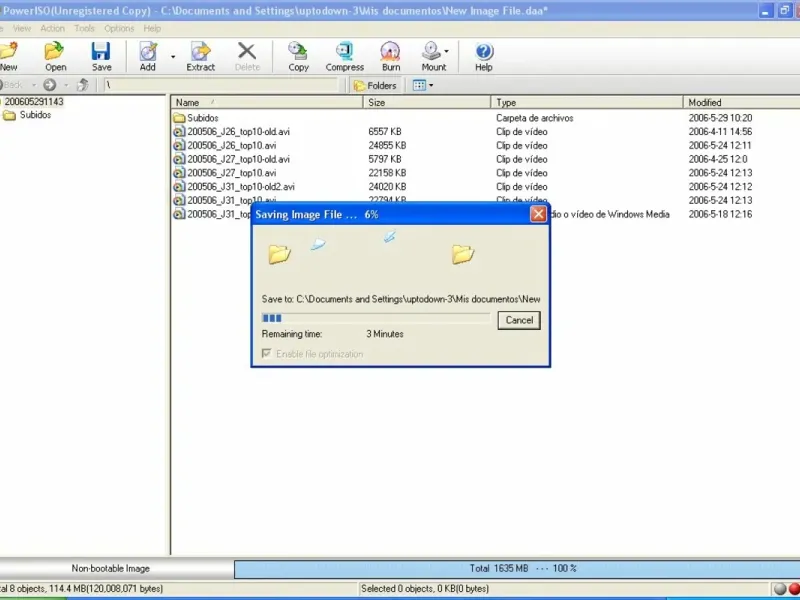
Task: Click the Forward navigation arrow icon
Action: tap(49, 85)
